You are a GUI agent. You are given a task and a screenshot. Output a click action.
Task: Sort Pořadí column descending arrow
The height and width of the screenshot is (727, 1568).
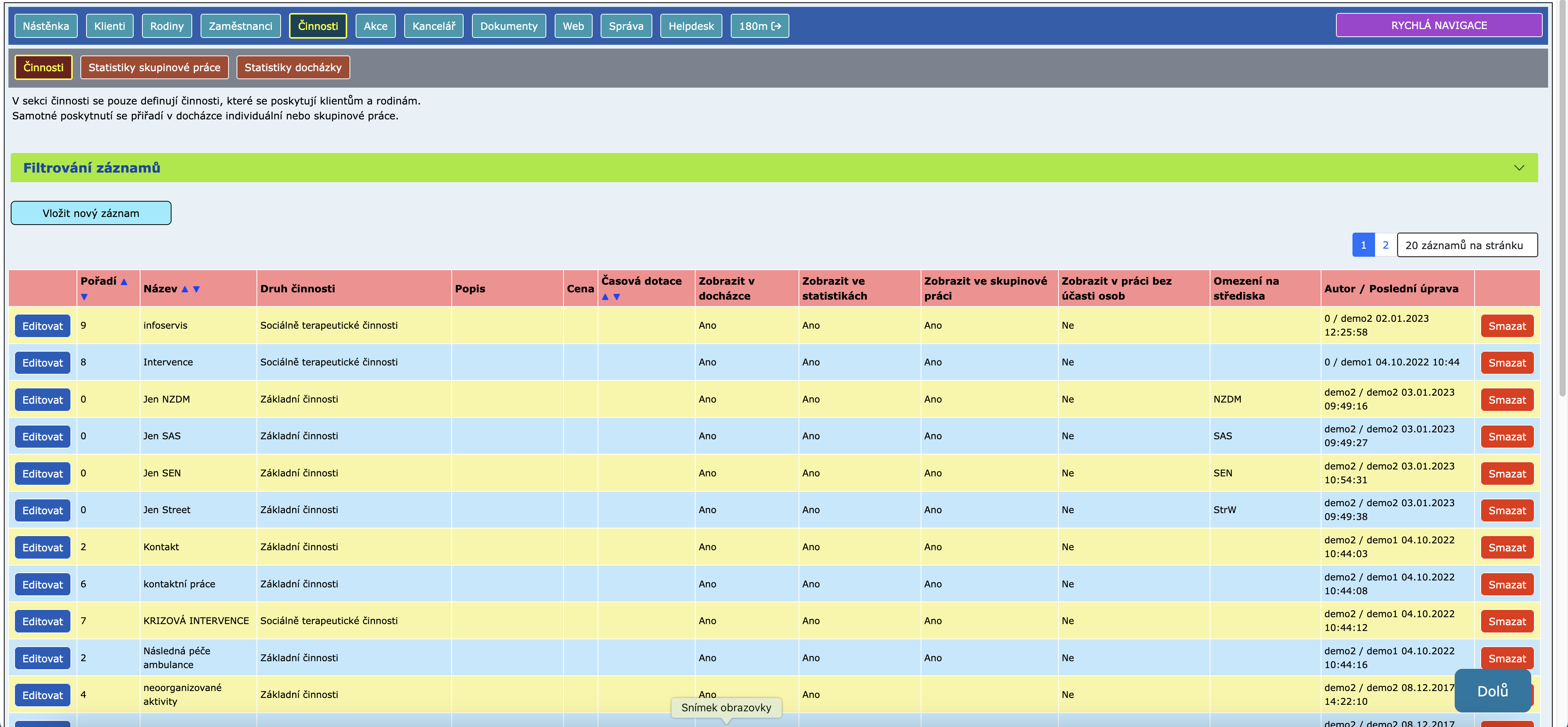click(84, 297)
